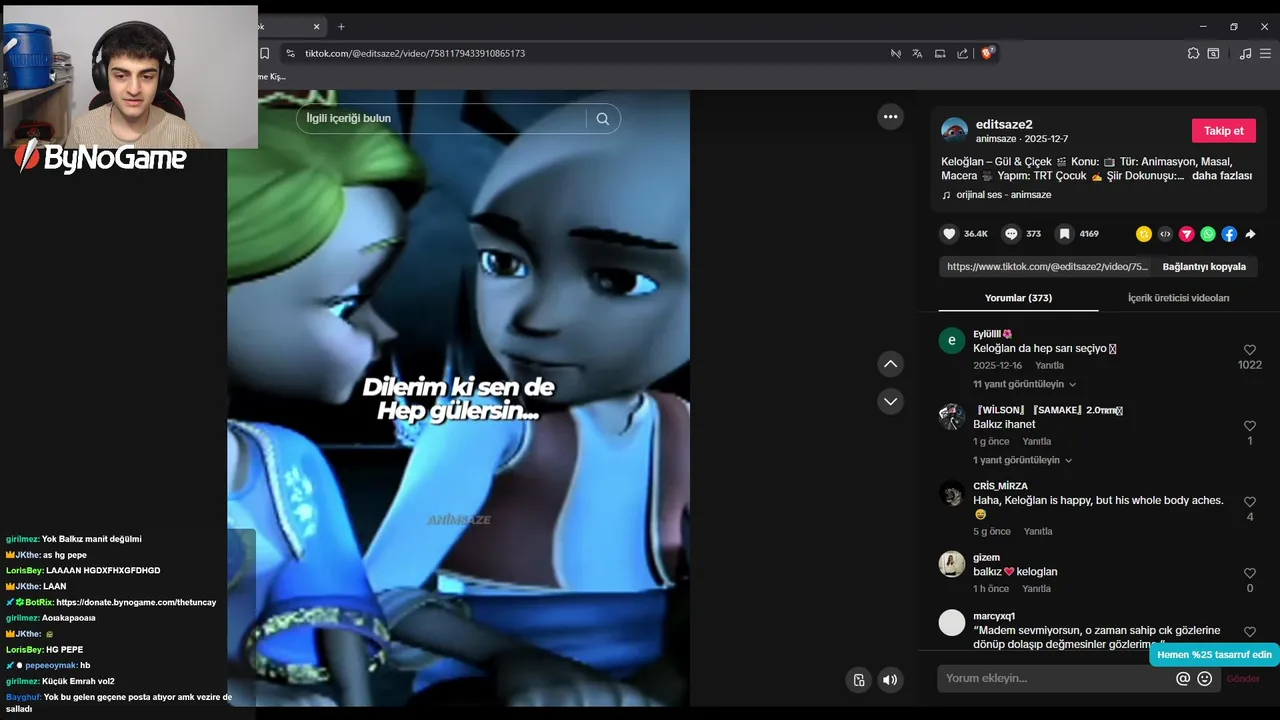
Task: Click the Takip et follow button
Action: [1223, 131]
